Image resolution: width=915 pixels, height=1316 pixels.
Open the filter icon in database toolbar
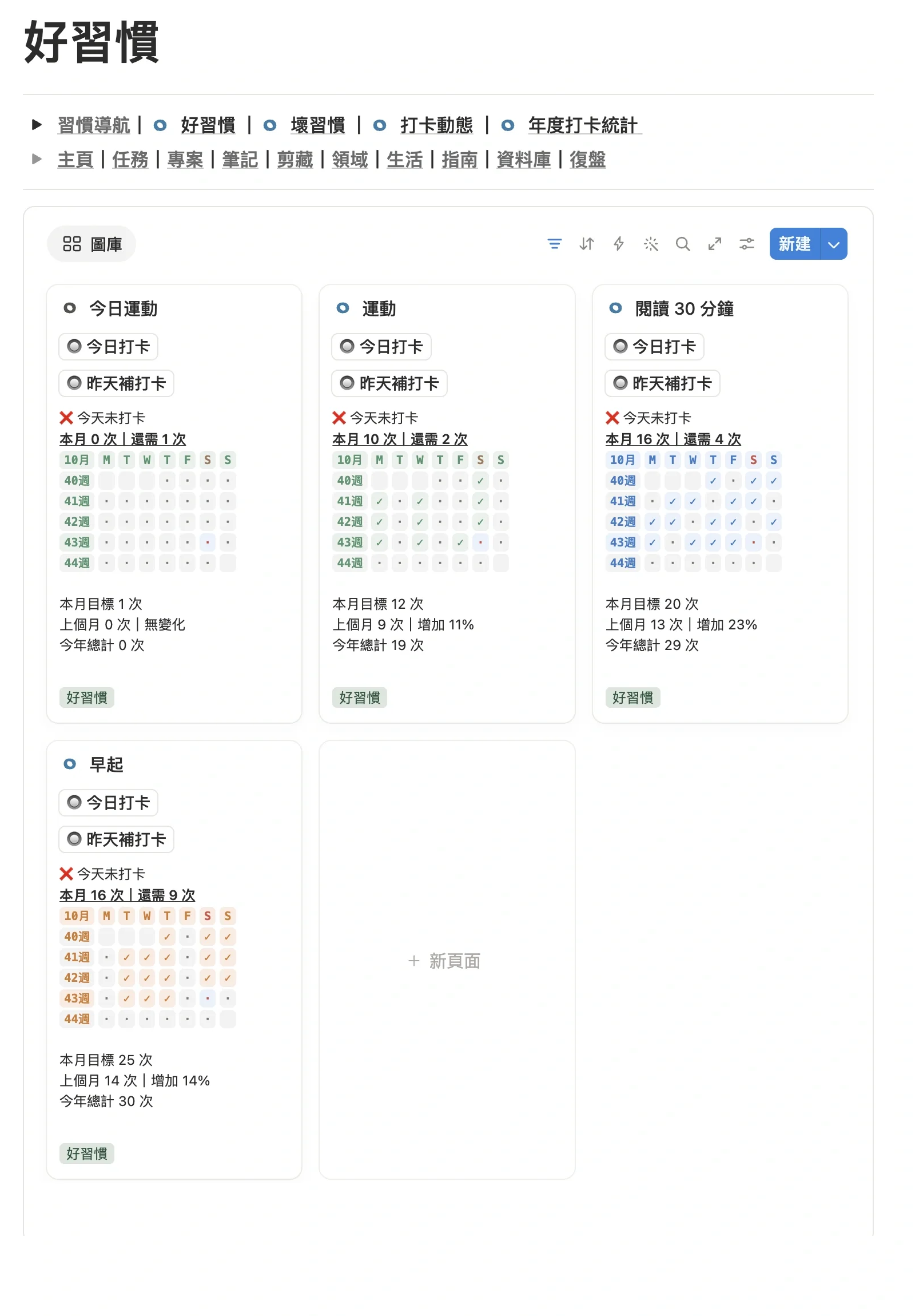pos(554,244)
